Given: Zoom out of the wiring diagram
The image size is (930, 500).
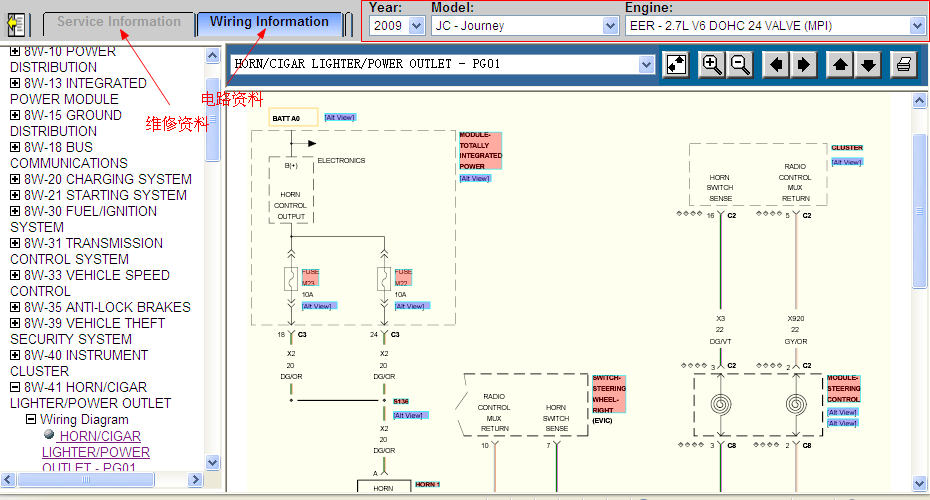Looking at the screenshot, I should (x=740, y=65).
